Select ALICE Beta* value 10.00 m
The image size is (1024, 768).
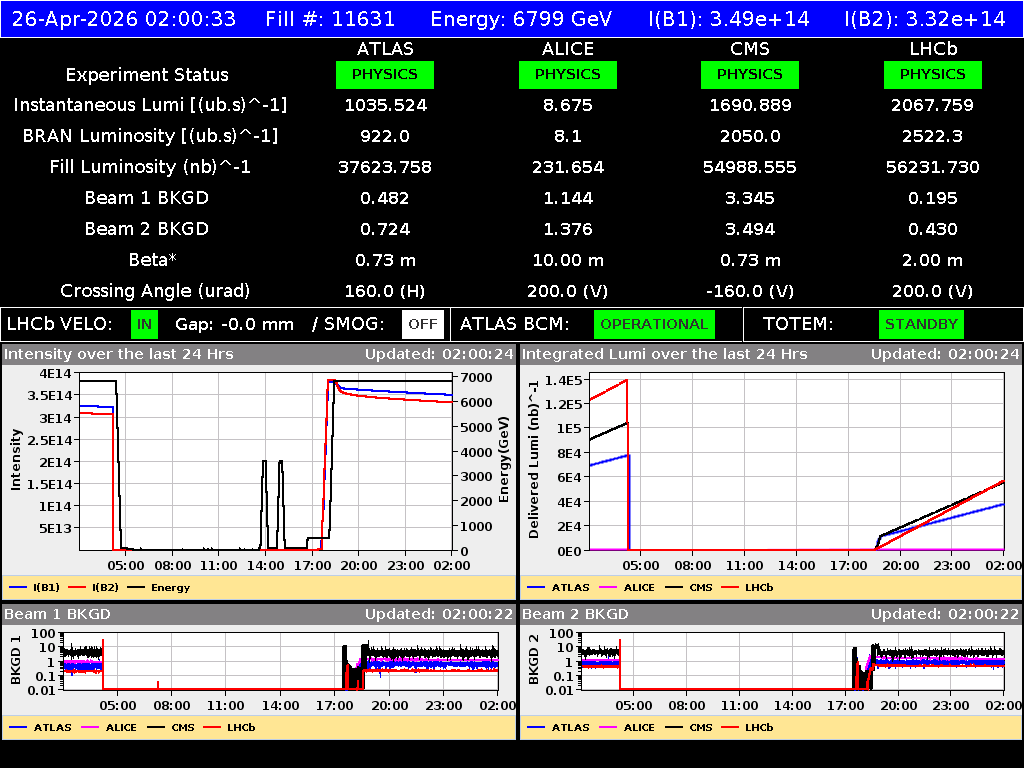coord(568,260)
